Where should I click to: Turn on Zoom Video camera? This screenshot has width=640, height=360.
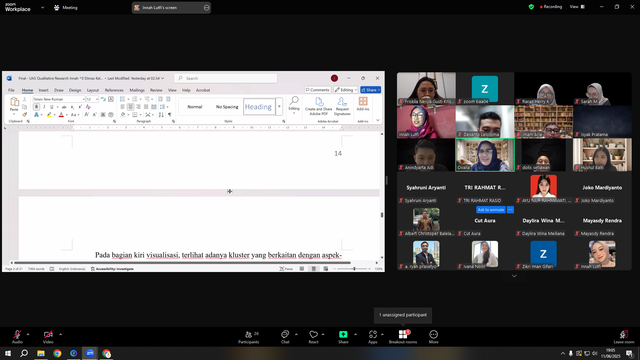pos(48,336)
